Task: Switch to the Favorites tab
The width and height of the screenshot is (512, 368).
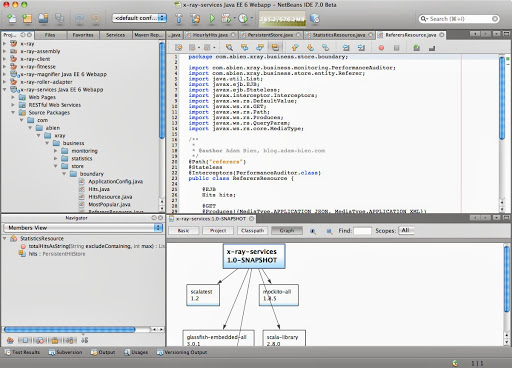Action: pos(83,35)
